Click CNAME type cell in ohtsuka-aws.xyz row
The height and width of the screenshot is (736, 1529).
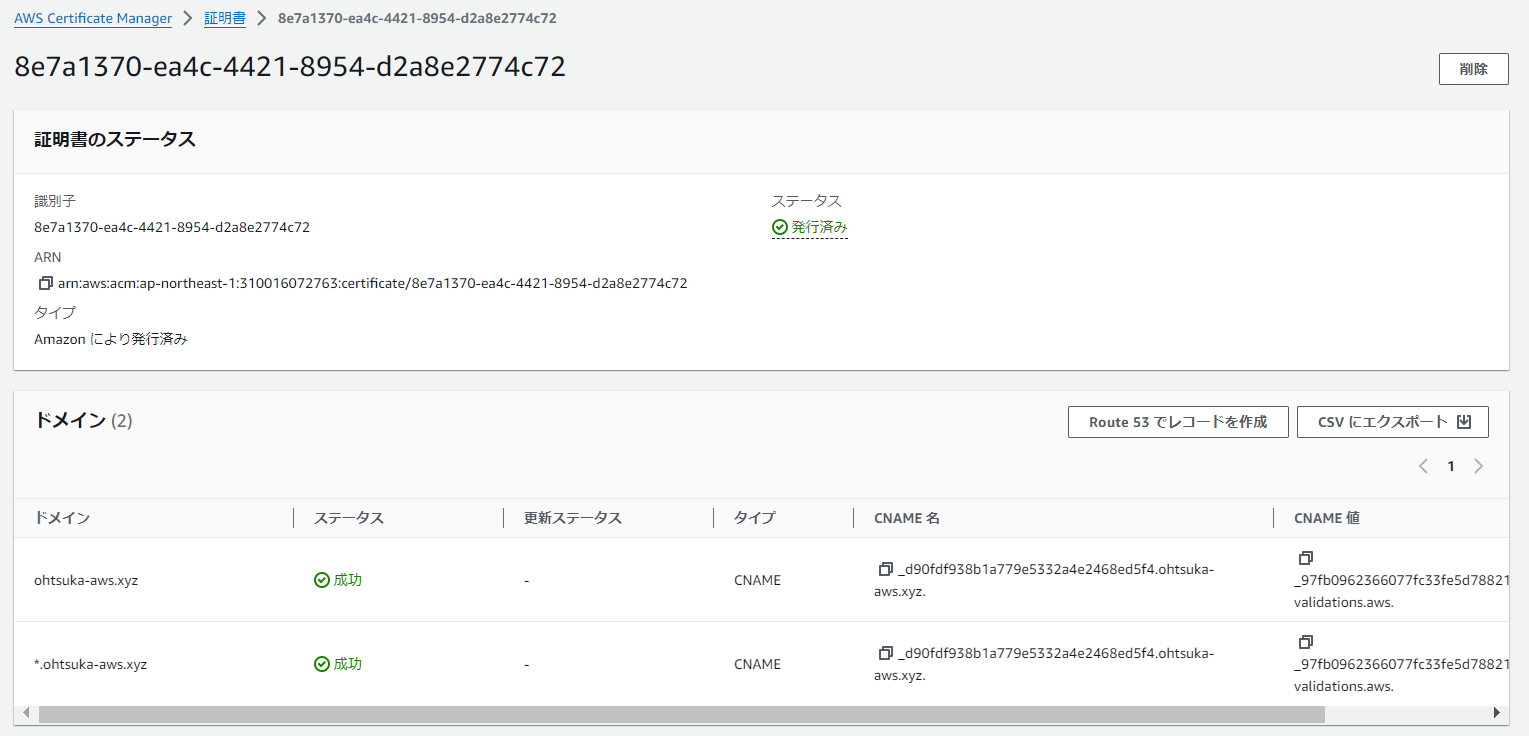[757, 580]
